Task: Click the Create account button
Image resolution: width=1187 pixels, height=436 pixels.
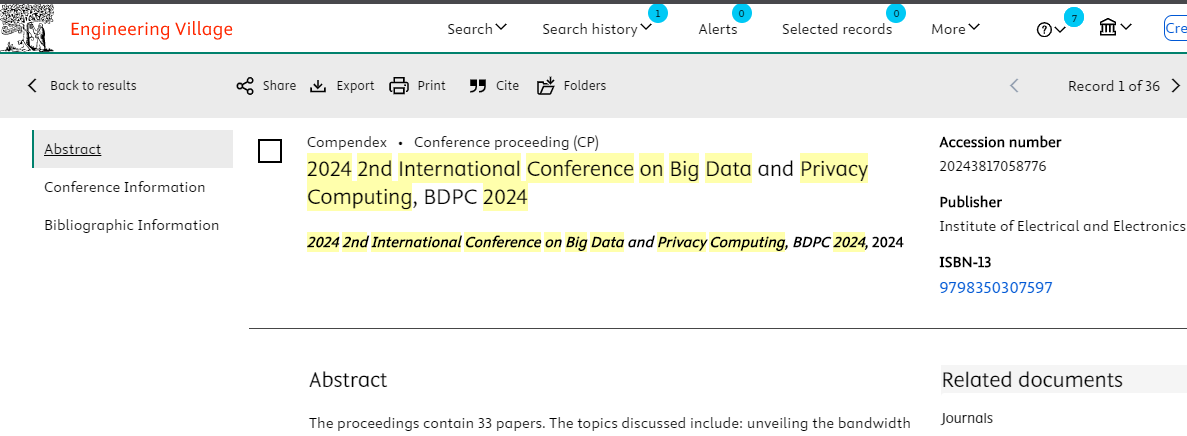Action: (x=1175, y=28)
